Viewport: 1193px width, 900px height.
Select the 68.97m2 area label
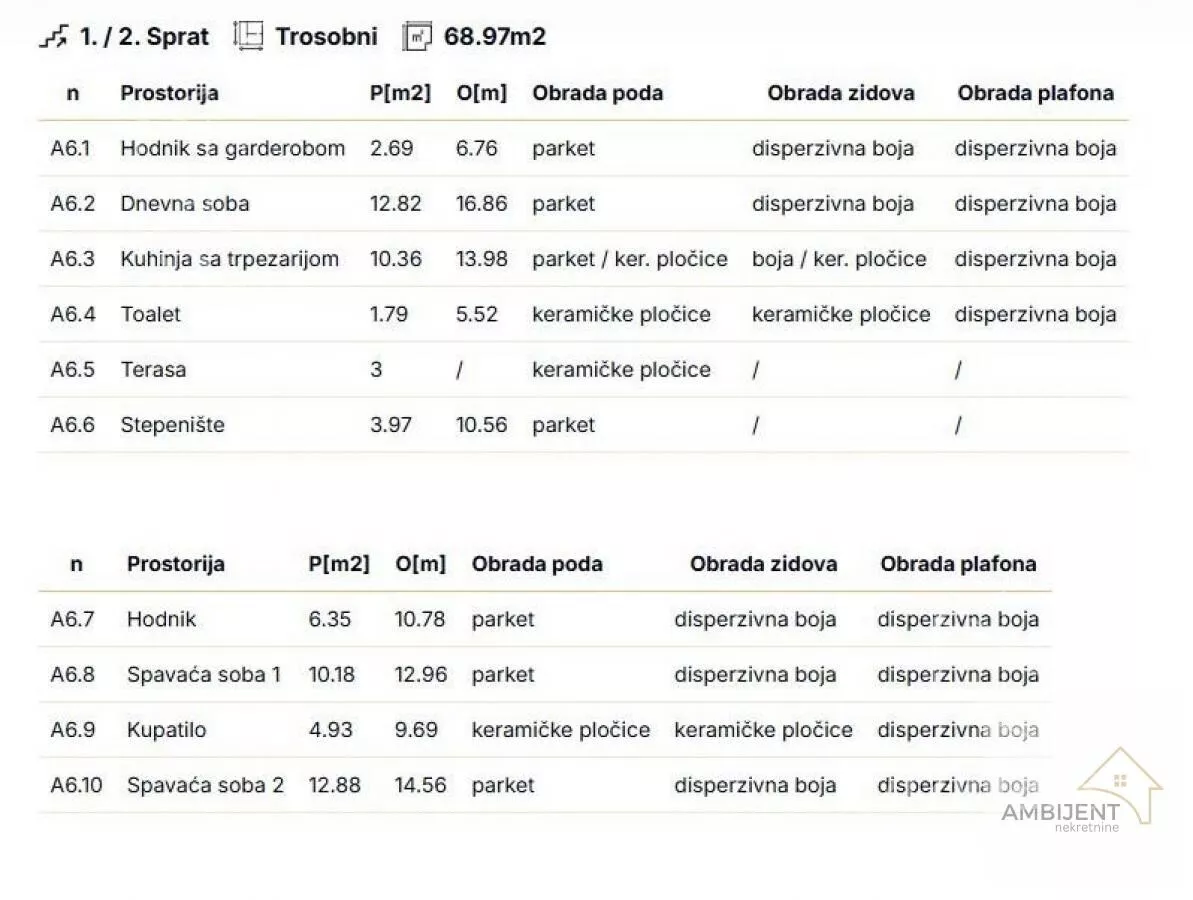pos(495,37)
